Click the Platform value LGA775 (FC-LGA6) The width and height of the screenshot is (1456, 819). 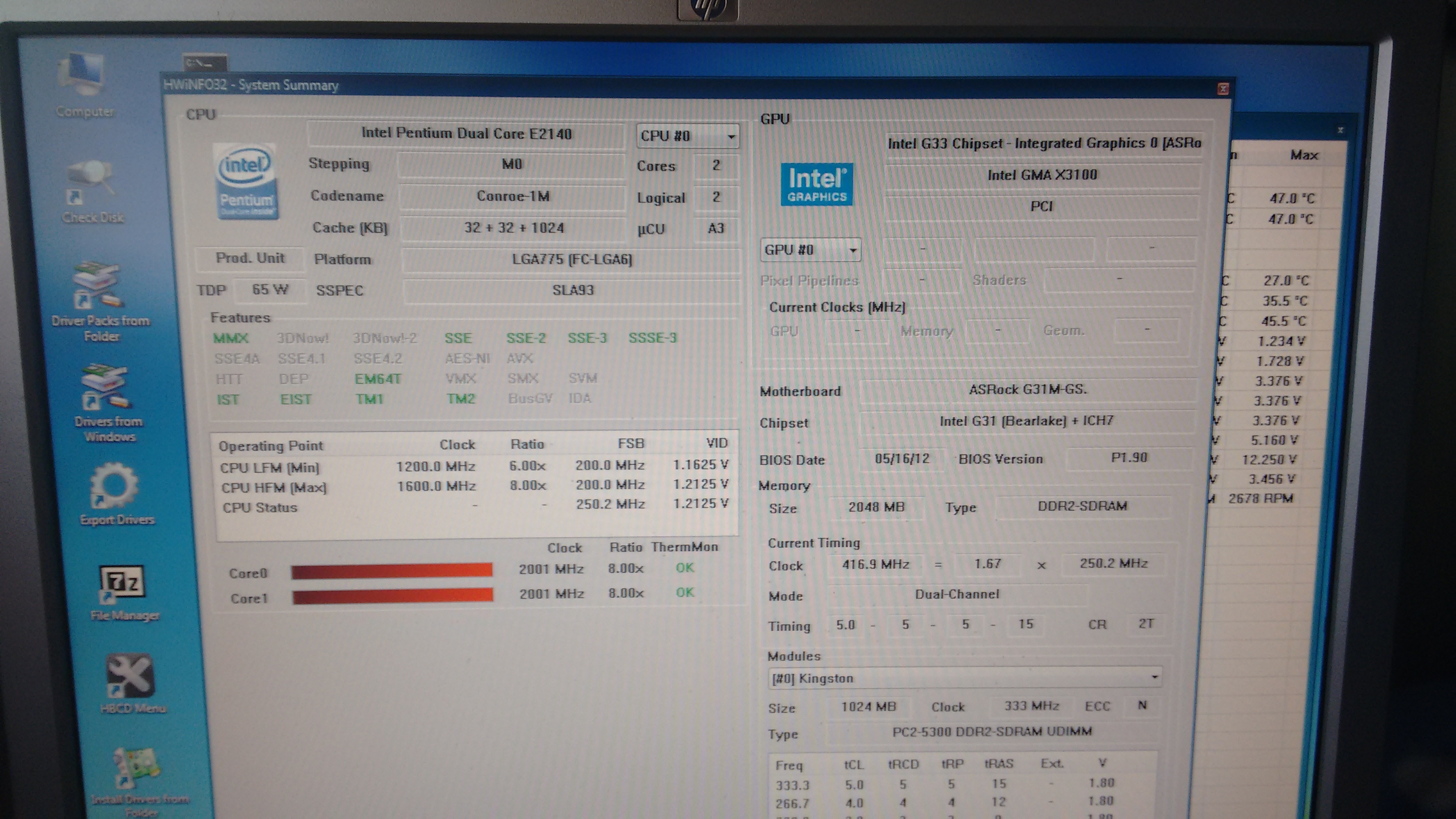tap(571, 260)
